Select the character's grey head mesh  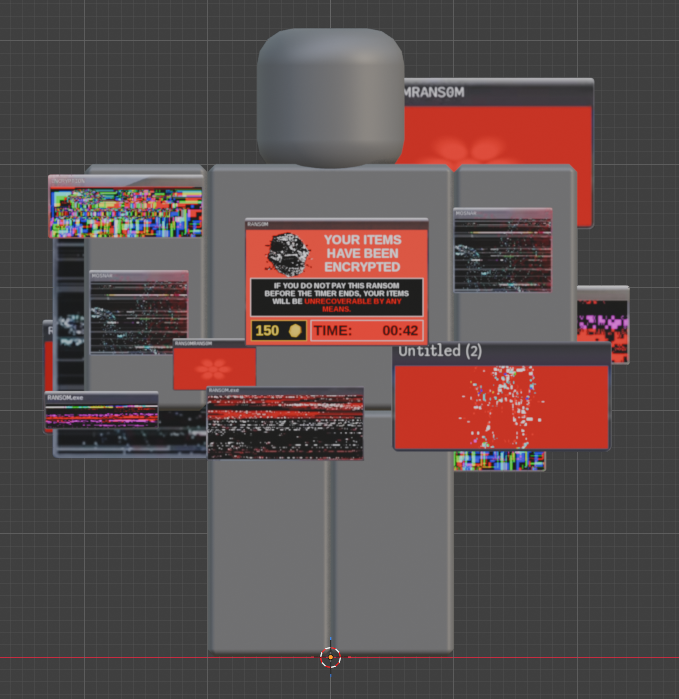tap(331, 98)
